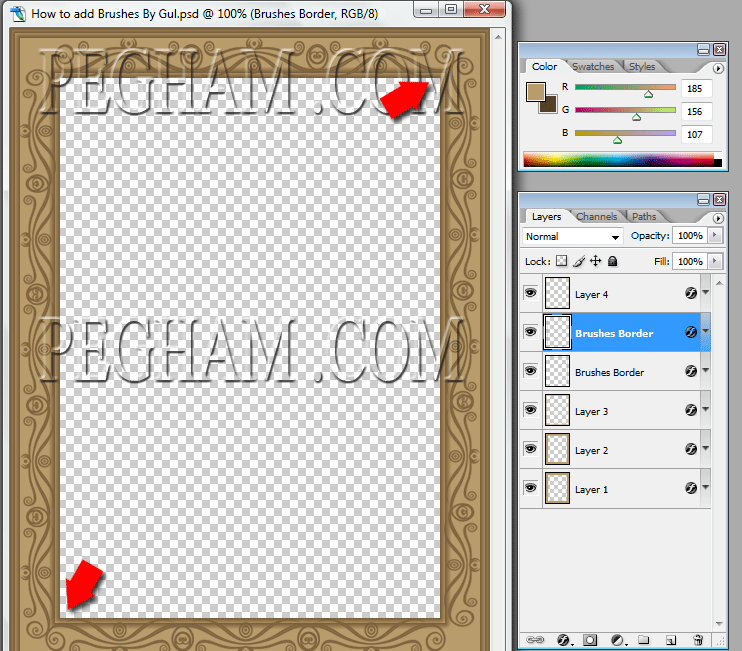
Task: Open Layers panel flyout menu
Action: click(718, 218)
